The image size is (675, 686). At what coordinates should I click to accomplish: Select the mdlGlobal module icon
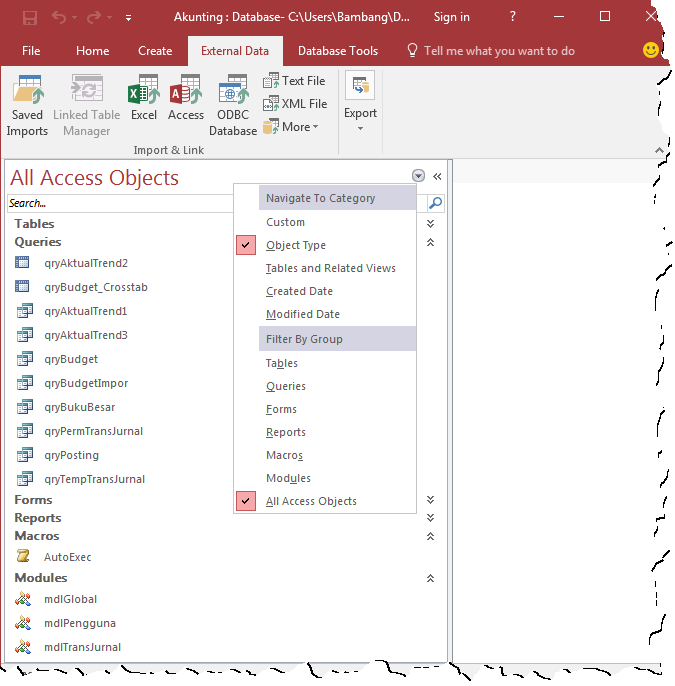(23, 598)
